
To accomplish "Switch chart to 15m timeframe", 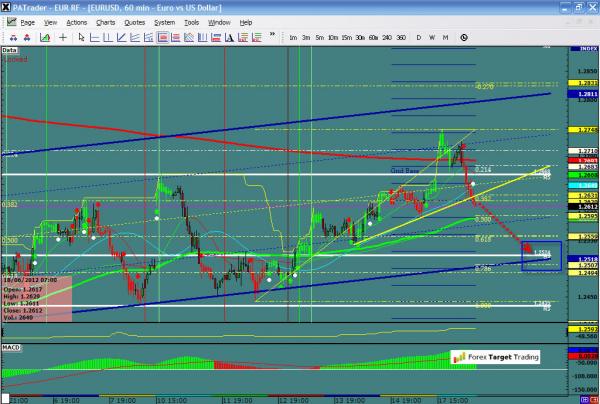I will (345, 37).
